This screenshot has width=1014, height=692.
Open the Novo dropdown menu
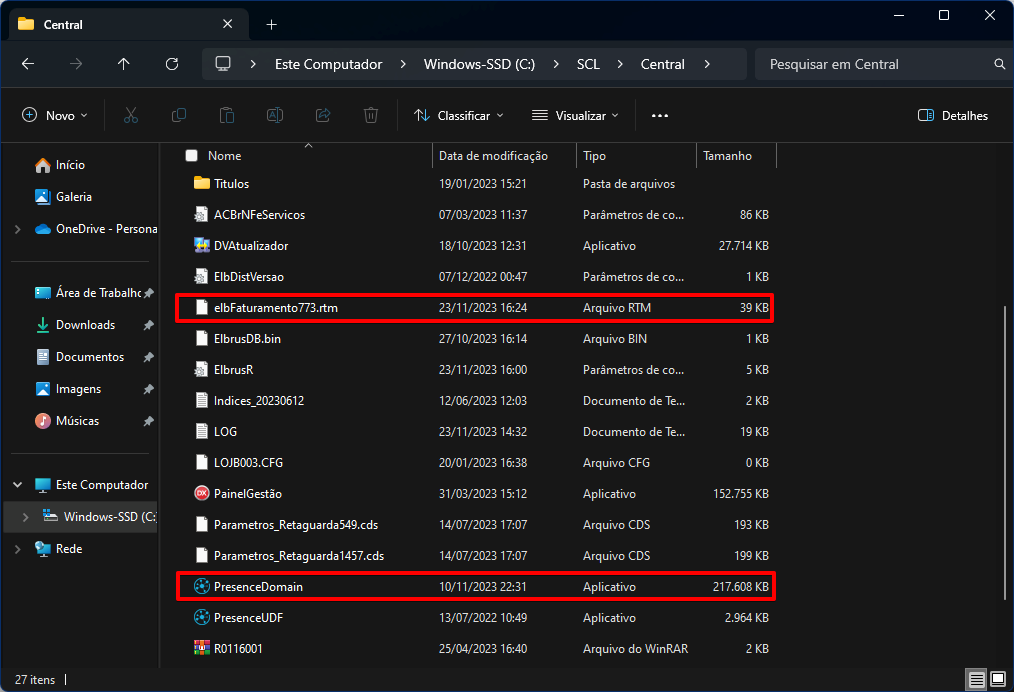coord(54,116)
